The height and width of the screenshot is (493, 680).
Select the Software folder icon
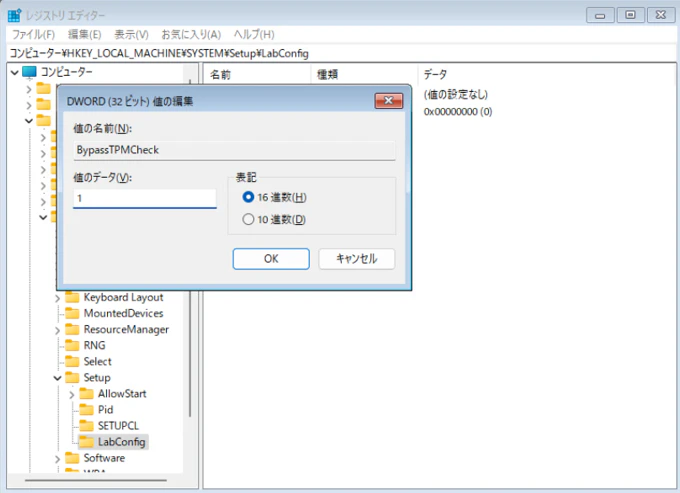coord(72,458)
